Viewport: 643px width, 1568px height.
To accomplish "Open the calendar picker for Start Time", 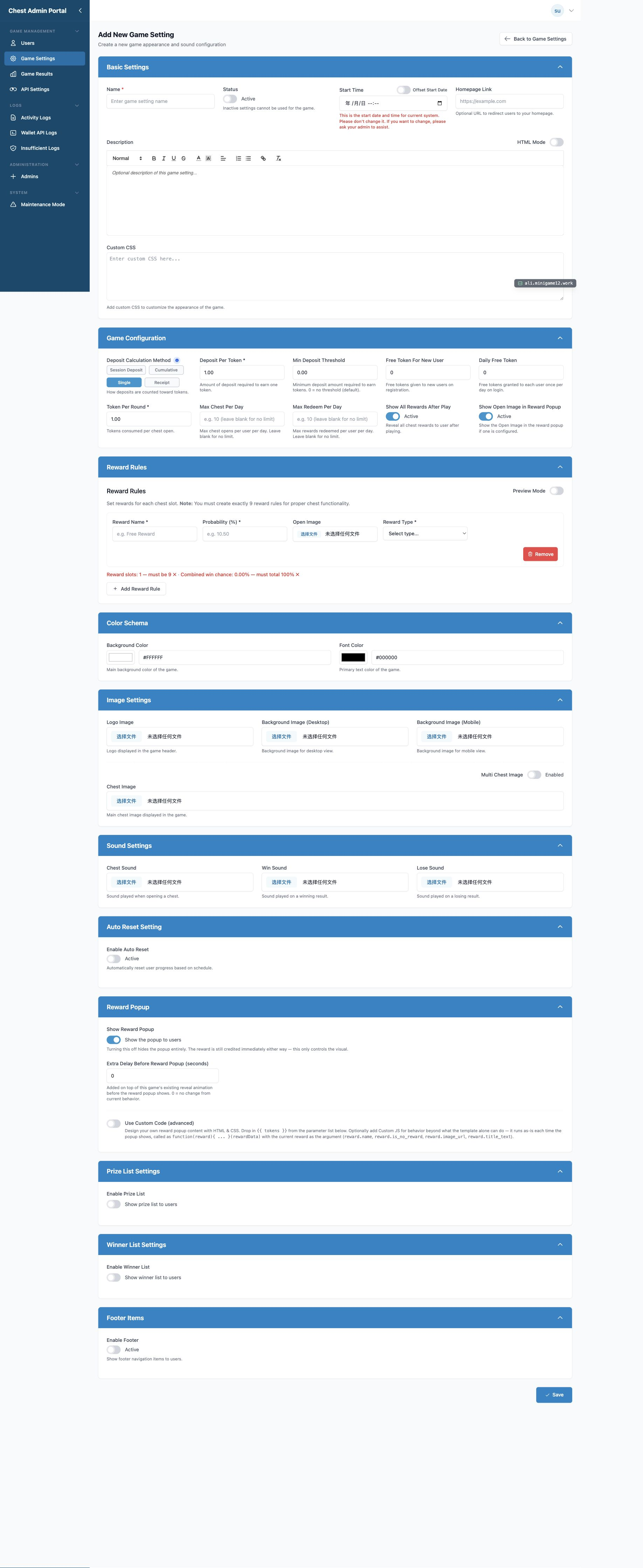I will pos(440,104).
